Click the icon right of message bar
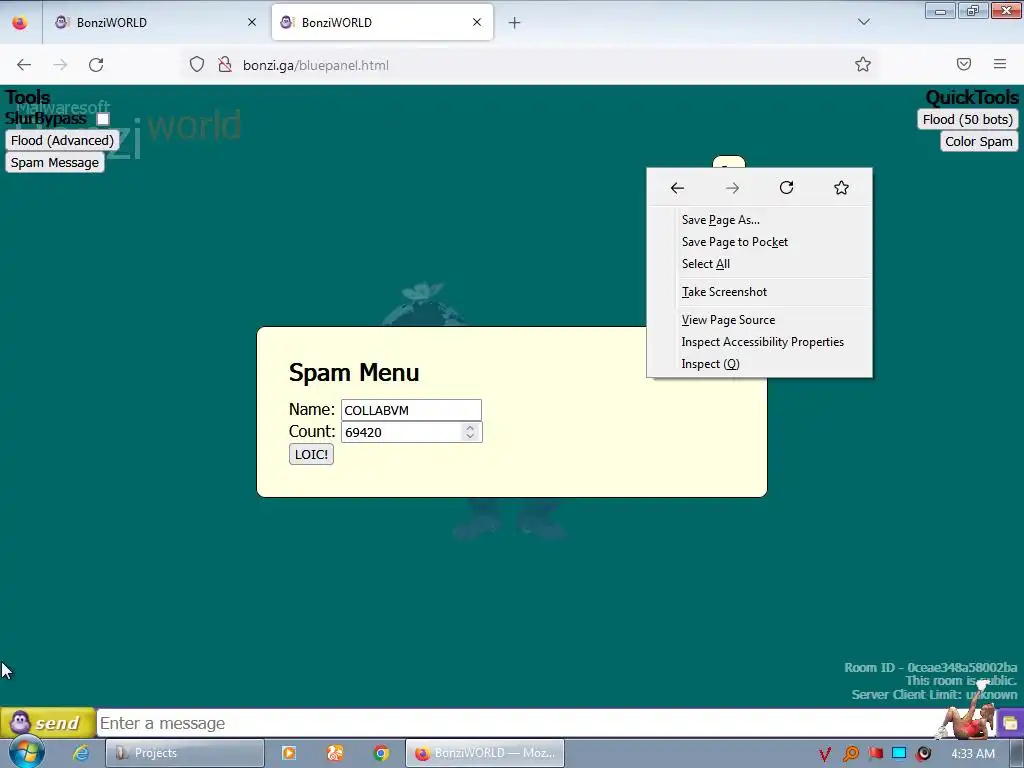This screenshot has width=1024, height=768. tap(1010, 724)
